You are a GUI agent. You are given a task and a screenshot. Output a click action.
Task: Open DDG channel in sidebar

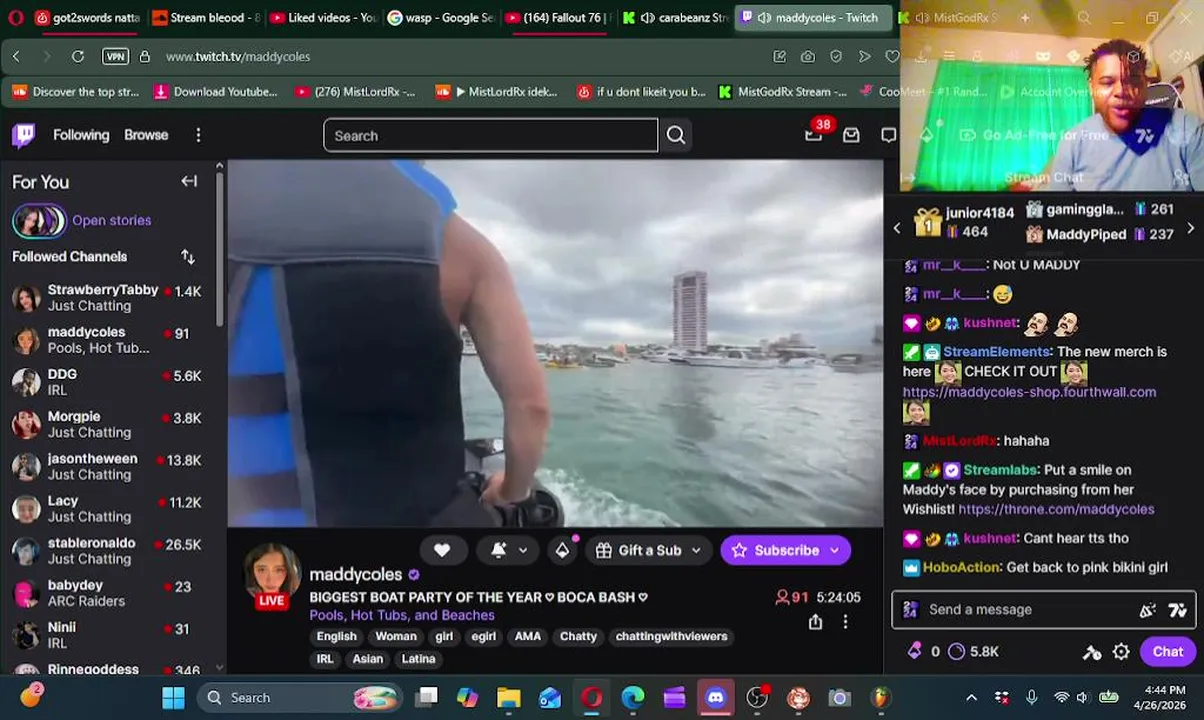(x=108, y=382)
